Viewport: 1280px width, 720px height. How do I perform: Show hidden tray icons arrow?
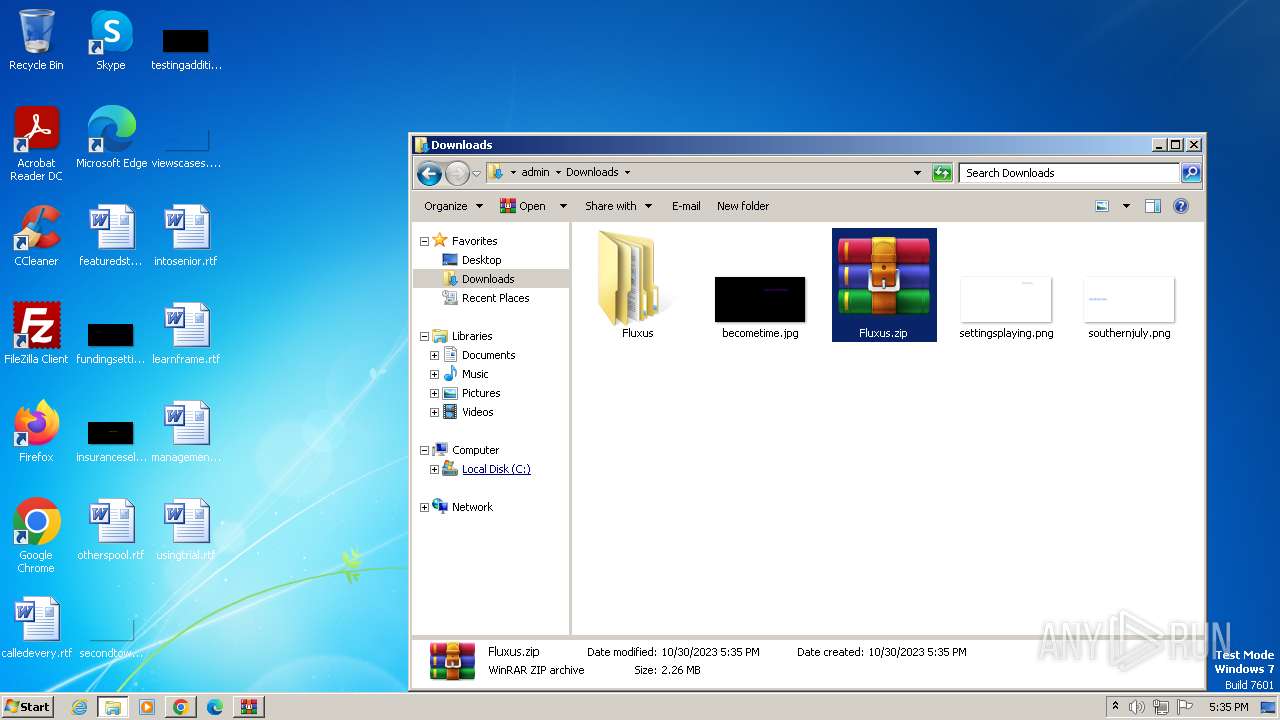tap(1115, 707)
